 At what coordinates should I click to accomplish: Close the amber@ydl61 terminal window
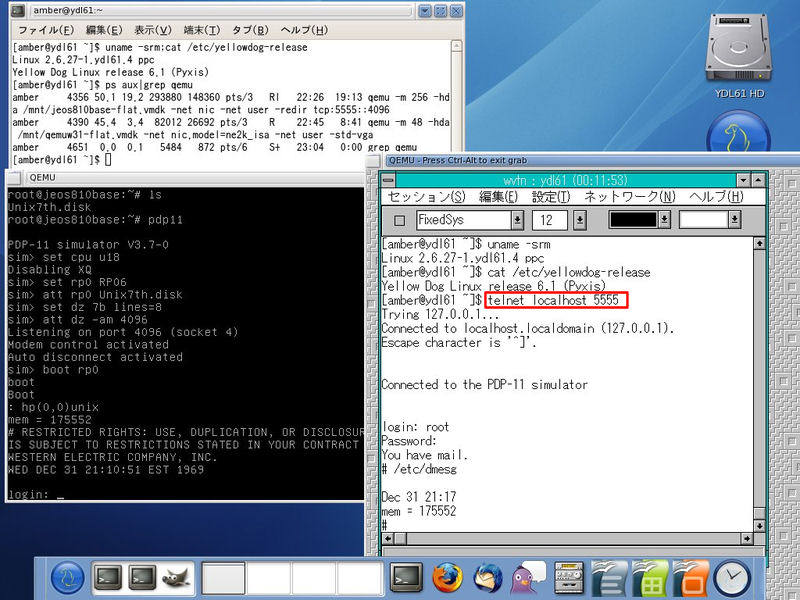(456, 10)
